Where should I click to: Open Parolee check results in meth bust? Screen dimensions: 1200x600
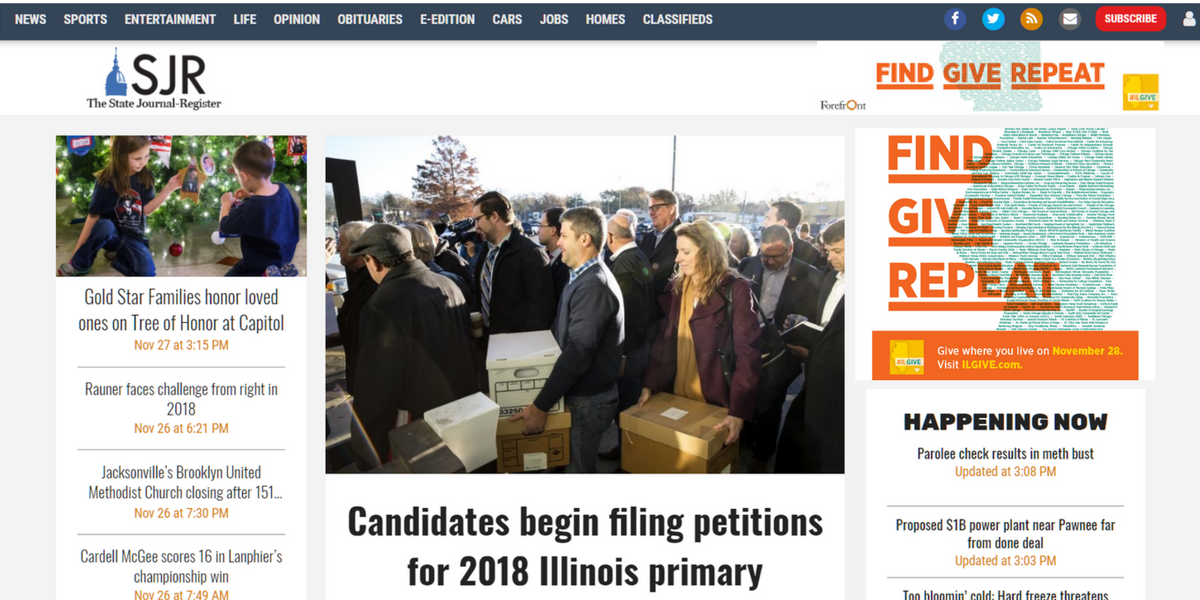click(1005, 453)
